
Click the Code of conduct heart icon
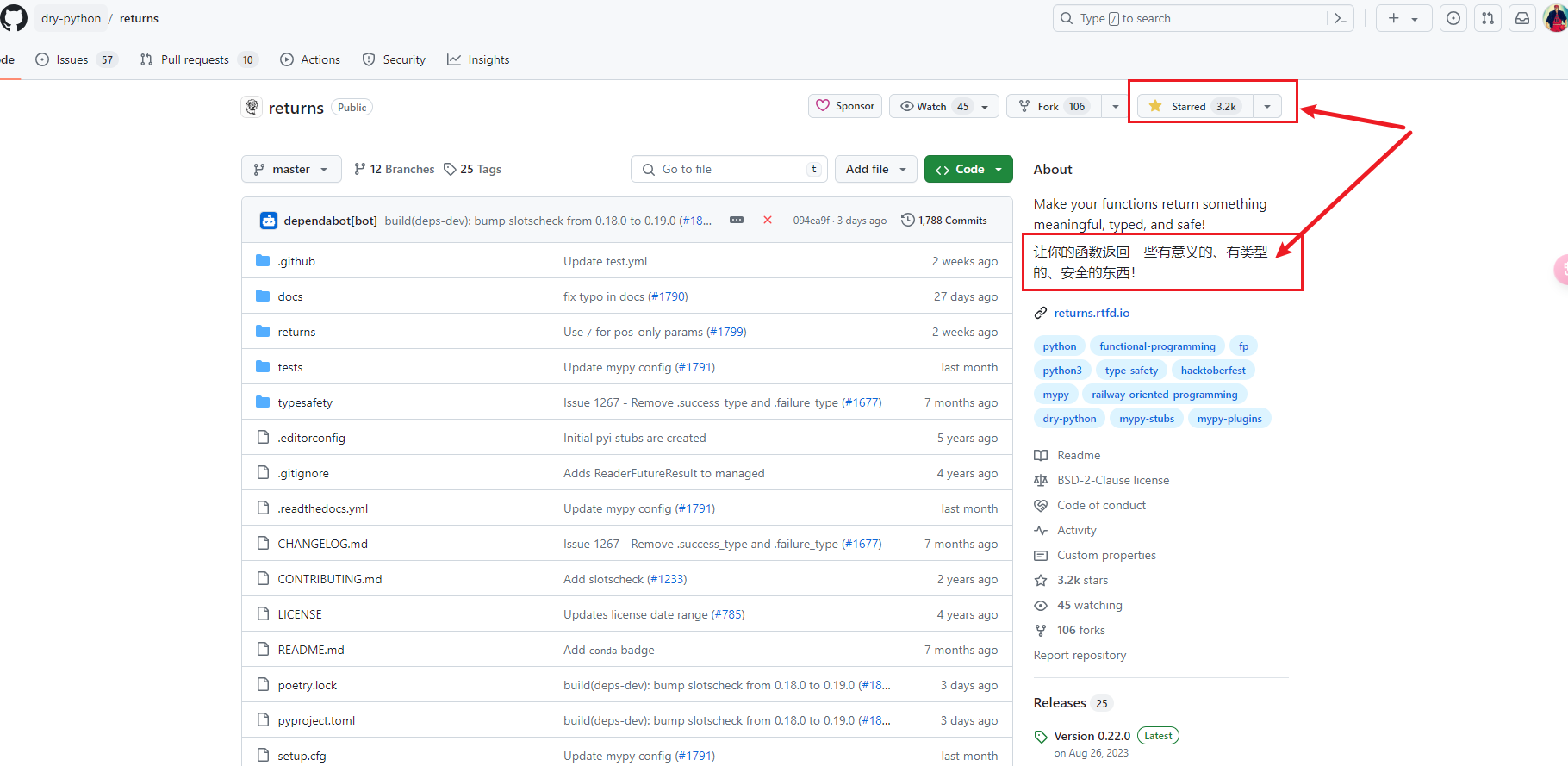point(1041,505)
